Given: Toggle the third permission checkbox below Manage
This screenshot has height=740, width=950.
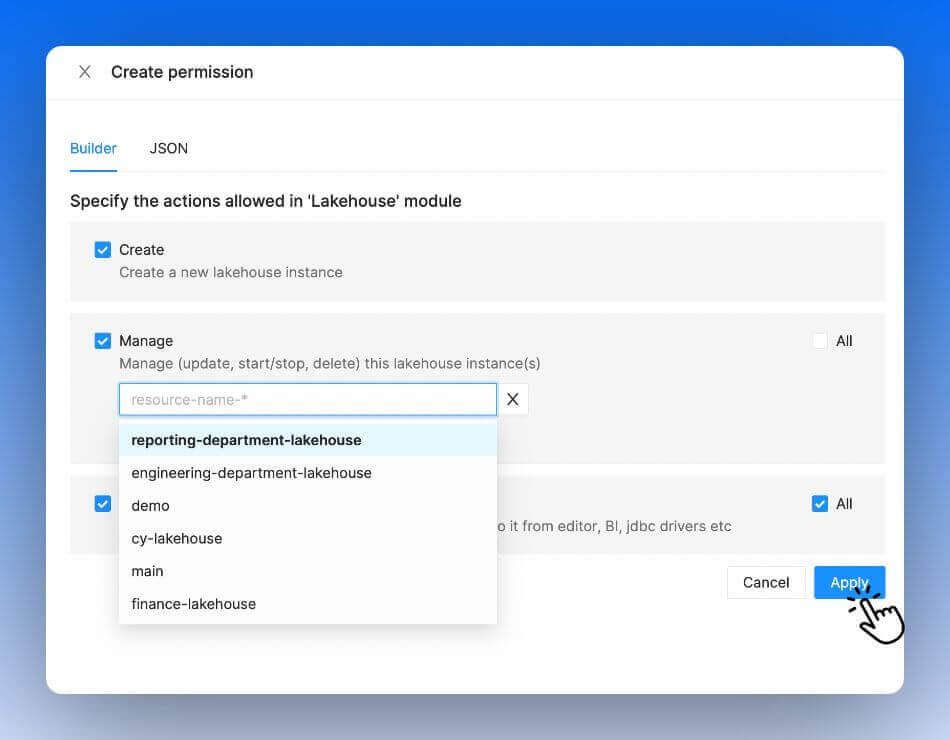Looking at the screenshot, I should (x=103, y=504).
